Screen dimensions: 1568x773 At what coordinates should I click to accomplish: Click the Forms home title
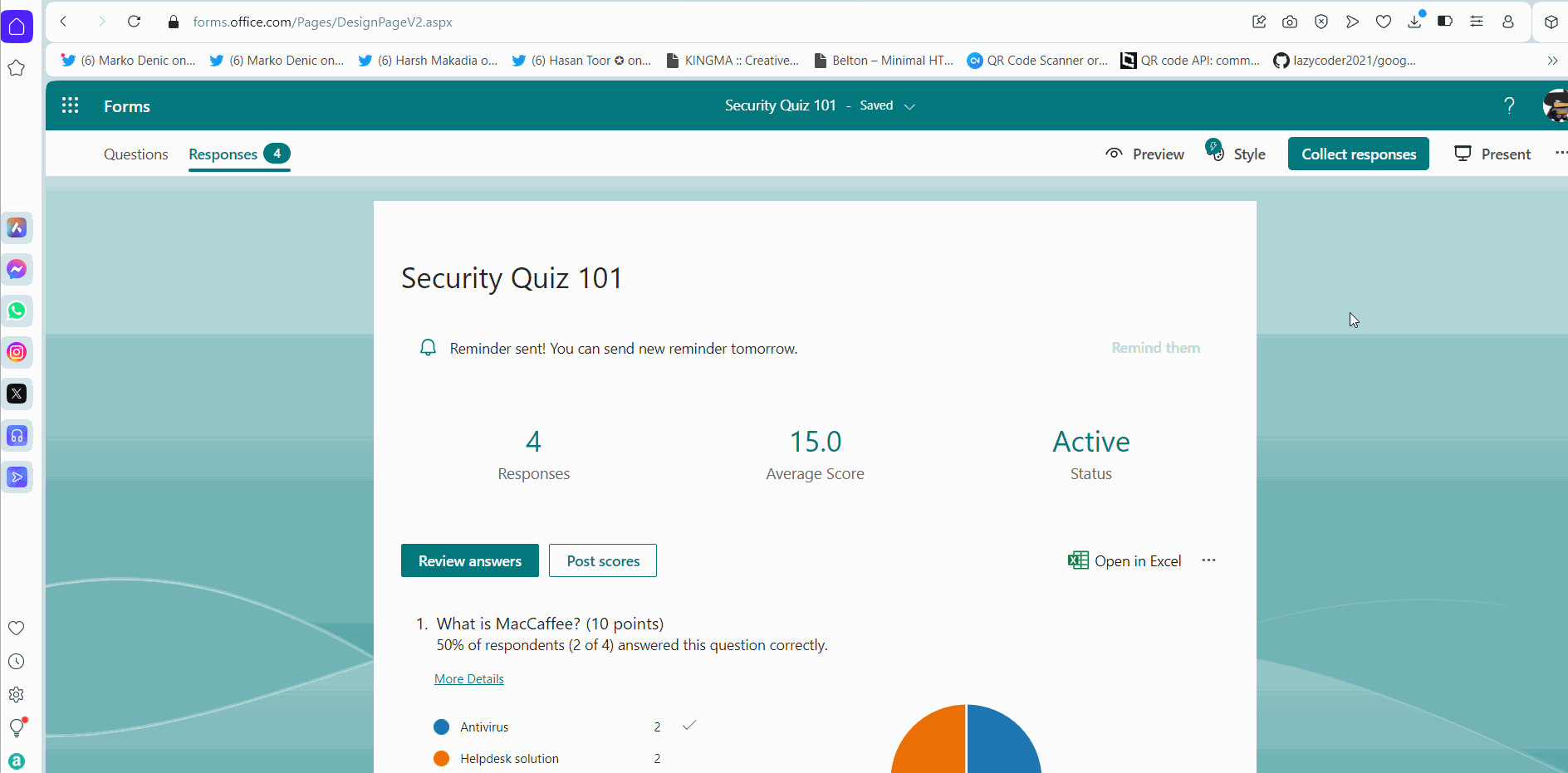click(127, 106)
